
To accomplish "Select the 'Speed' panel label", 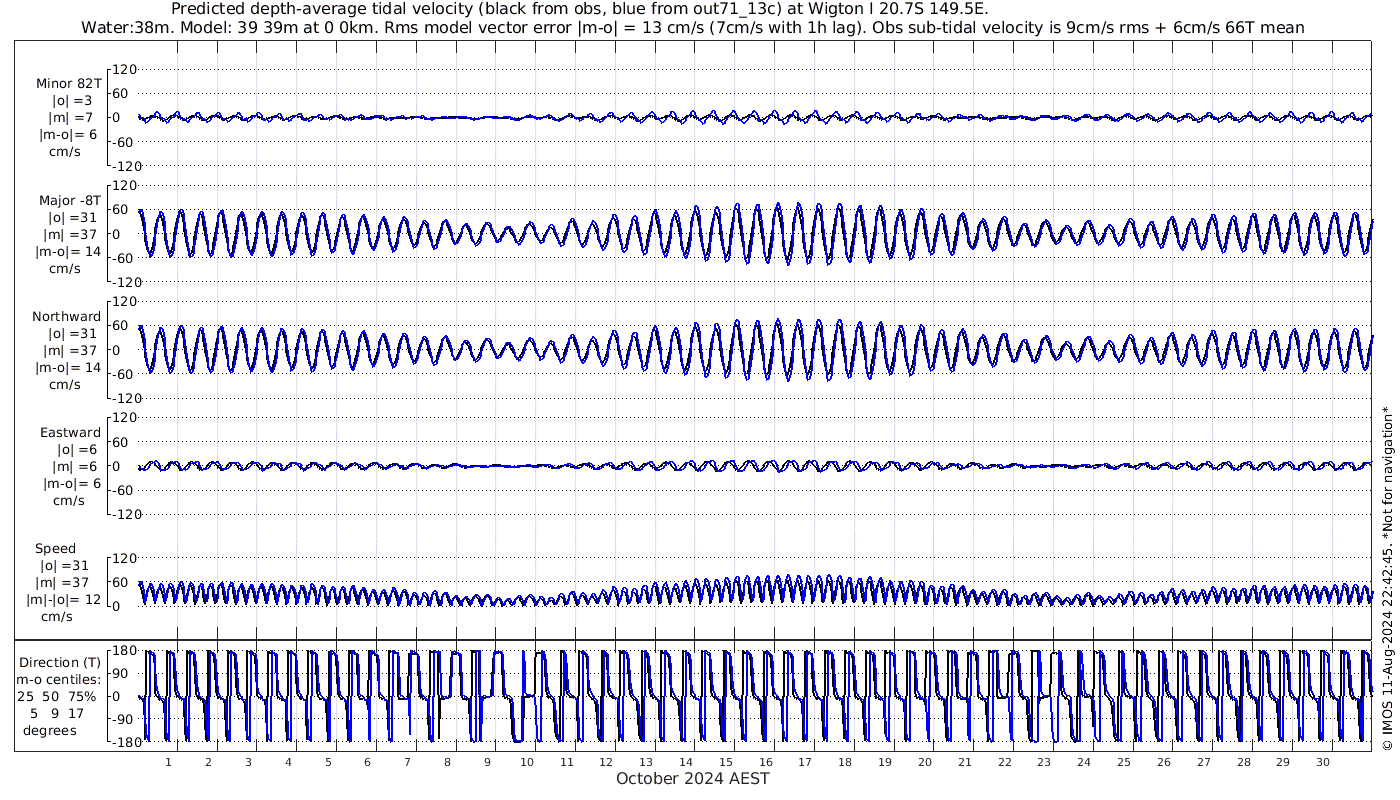I will tap(55, 548).
